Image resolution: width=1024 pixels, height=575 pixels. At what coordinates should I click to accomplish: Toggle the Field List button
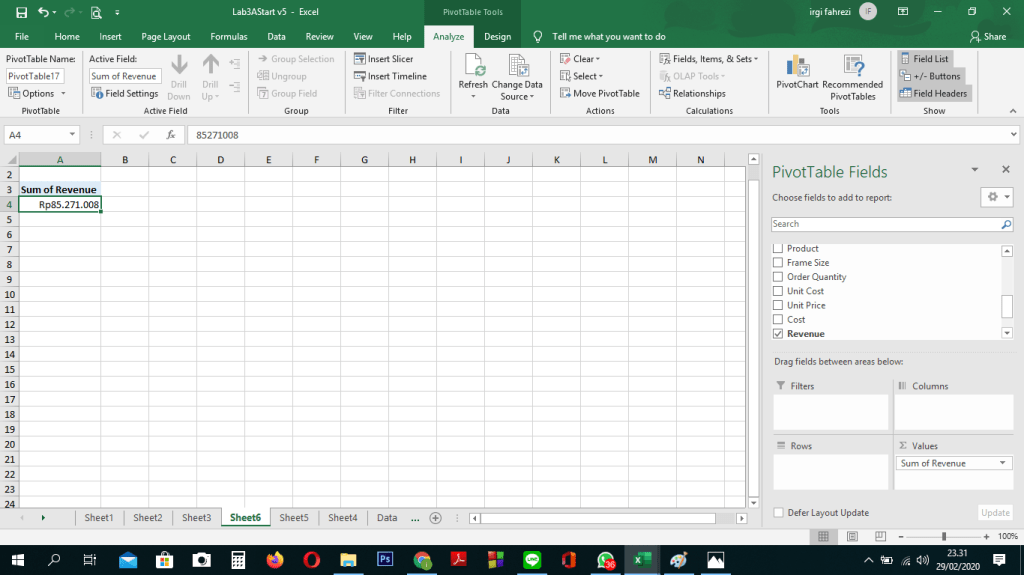tap(924, 59)
